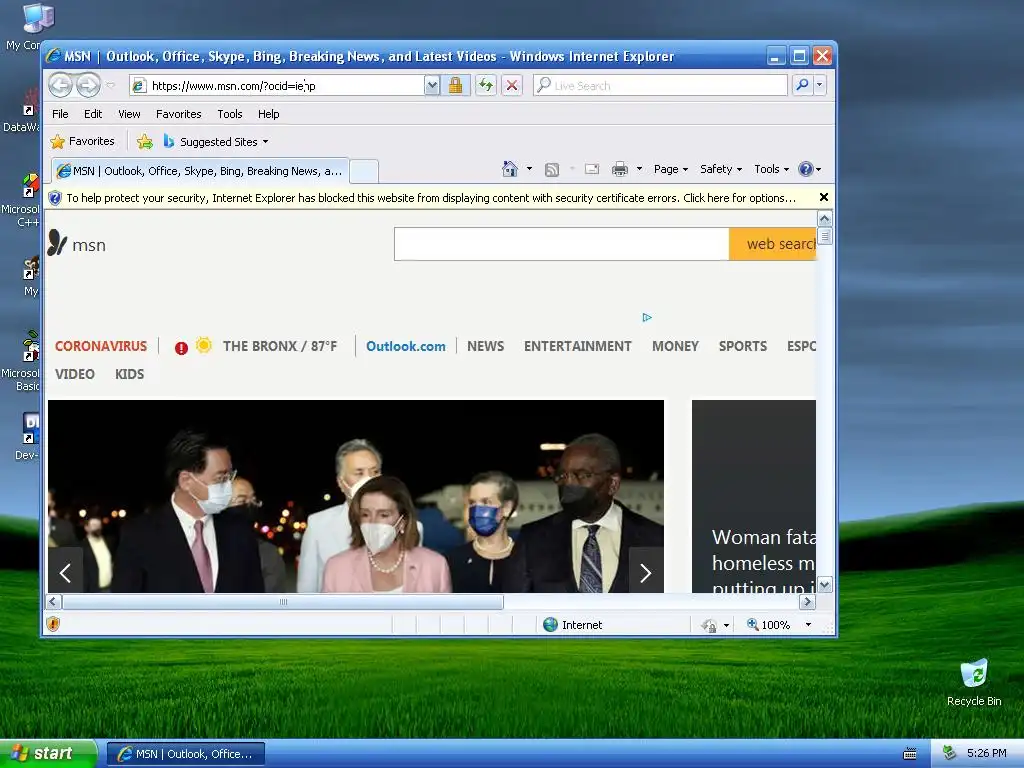The width and height of the screenshot is (1024, 768).
Task: Open the View menu
Action: click(129, 114)
